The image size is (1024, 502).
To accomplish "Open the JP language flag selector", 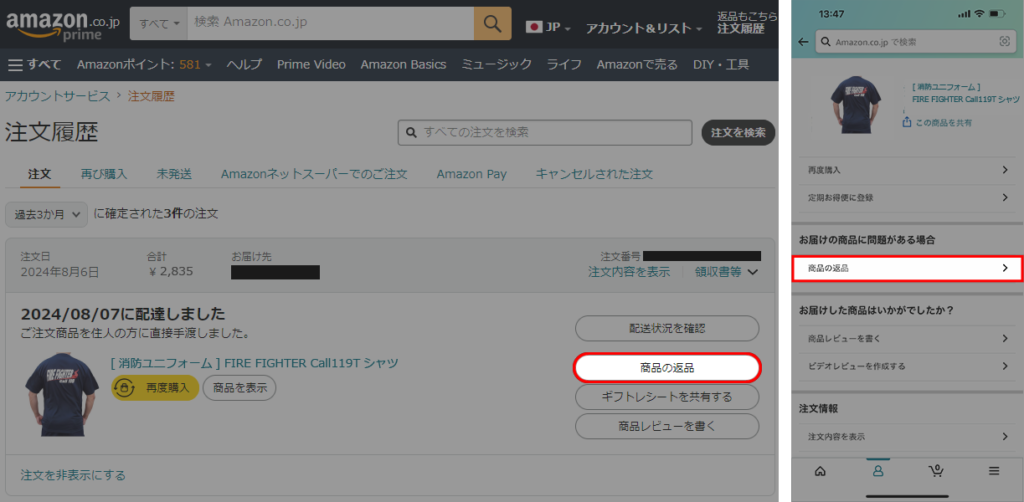I will [x=549, y=27].
